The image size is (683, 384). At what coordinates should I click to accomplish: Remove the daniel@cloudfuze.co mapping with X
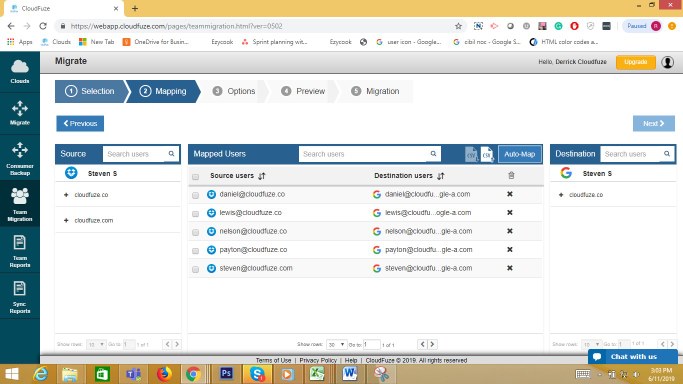tap(510, 194)
